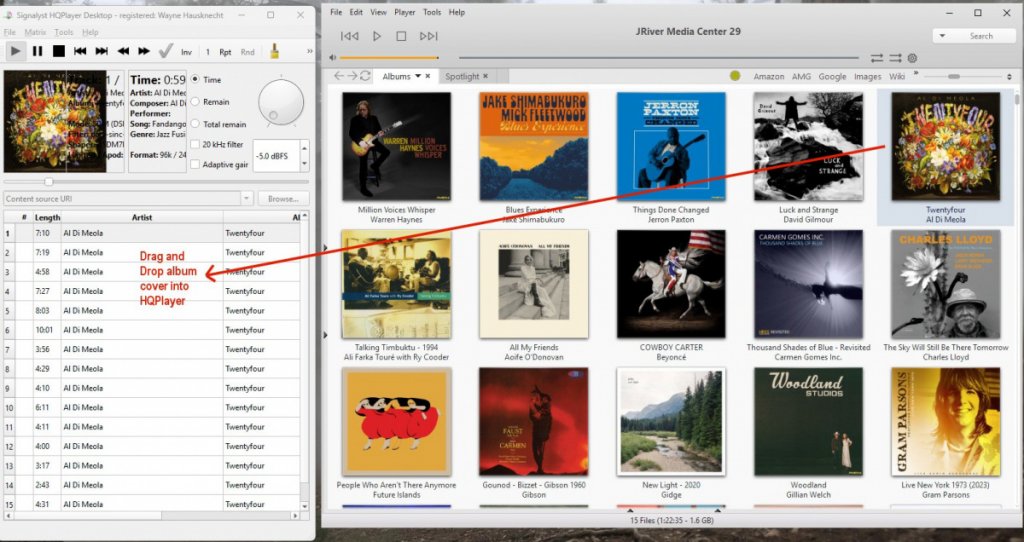Click the Browse... button in HQPlayer
Viewport: 1024px width, 542px height.
(x=283, y=199)
